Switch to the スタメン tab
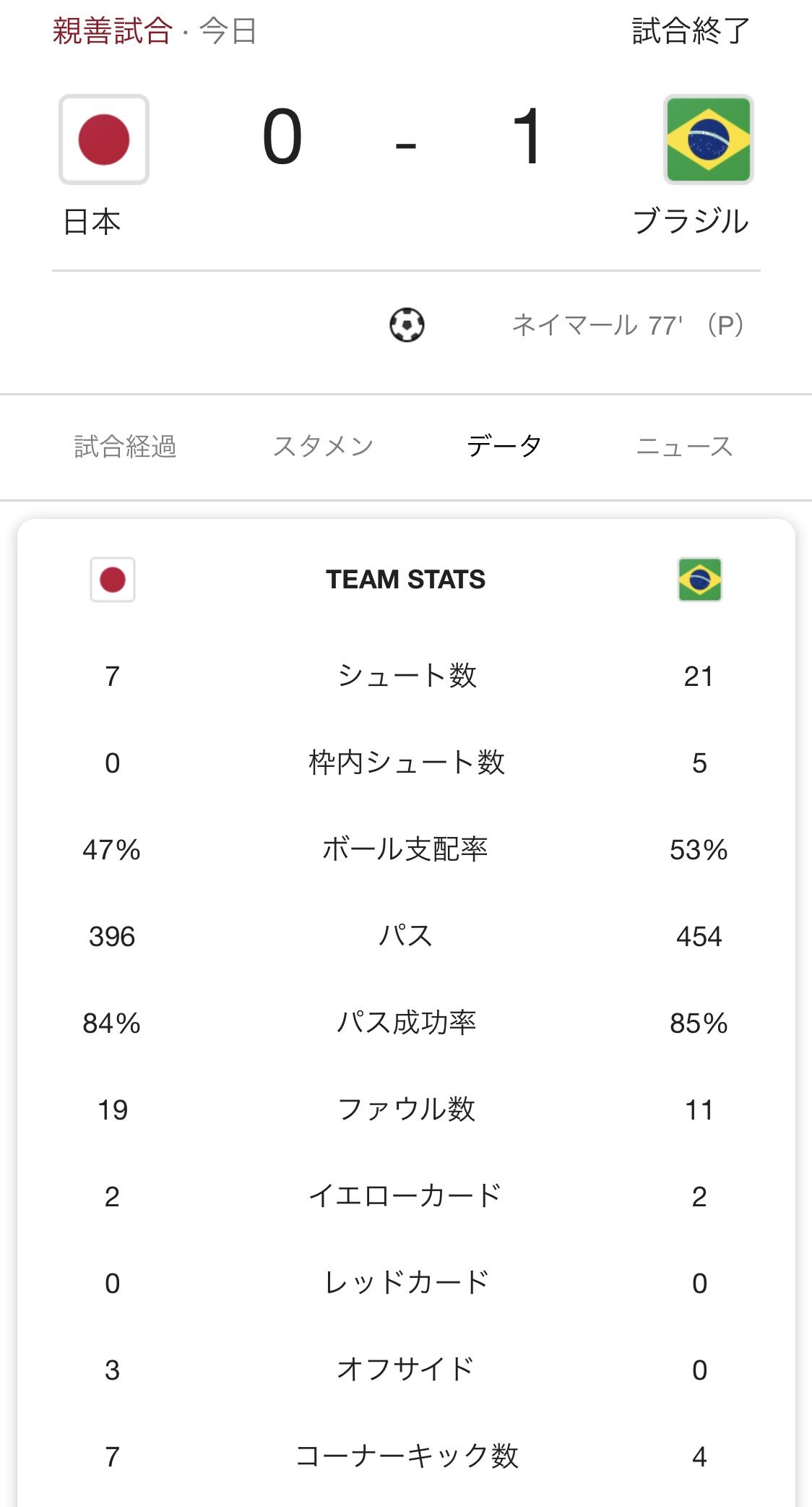 point(323,447)
